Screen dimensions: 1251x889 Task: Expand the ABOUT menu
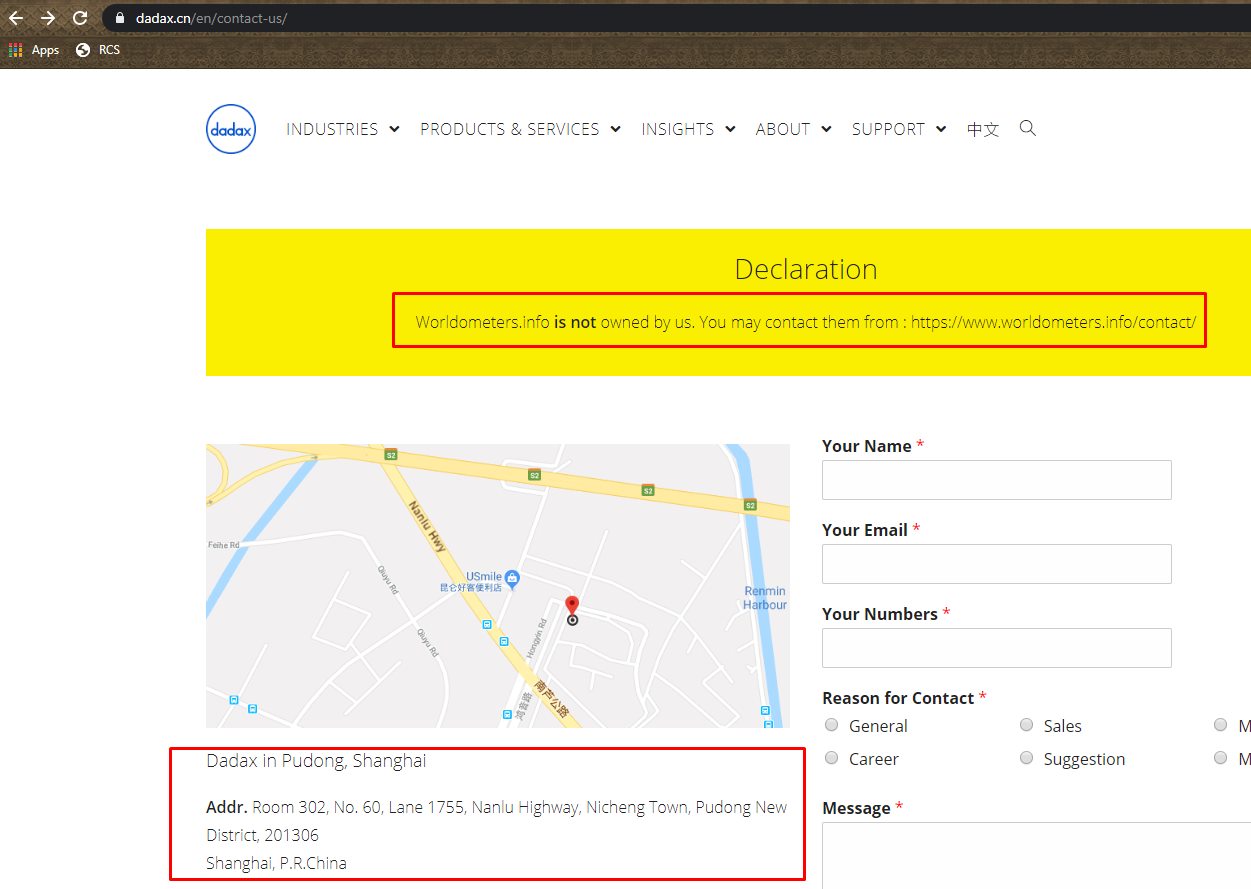[794, 129]
